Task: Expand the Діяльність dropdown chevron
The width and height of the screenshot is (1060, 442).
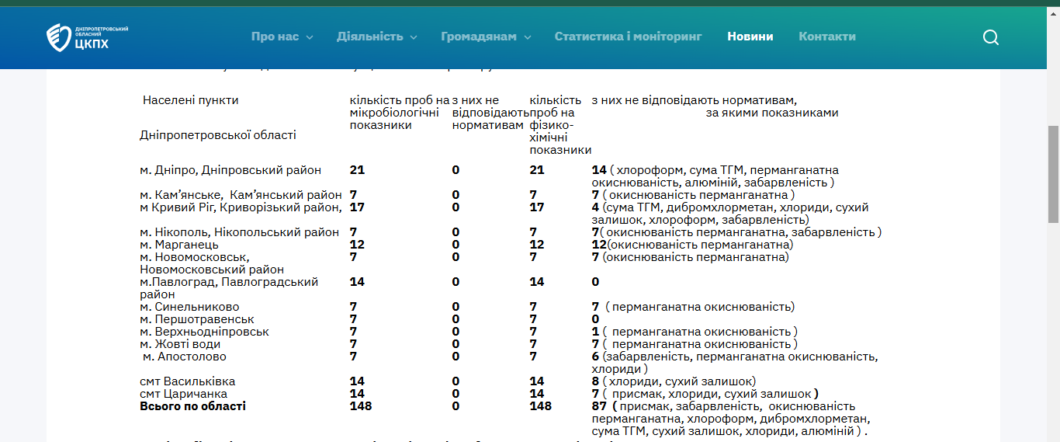Action: click(x=413, y=37)
